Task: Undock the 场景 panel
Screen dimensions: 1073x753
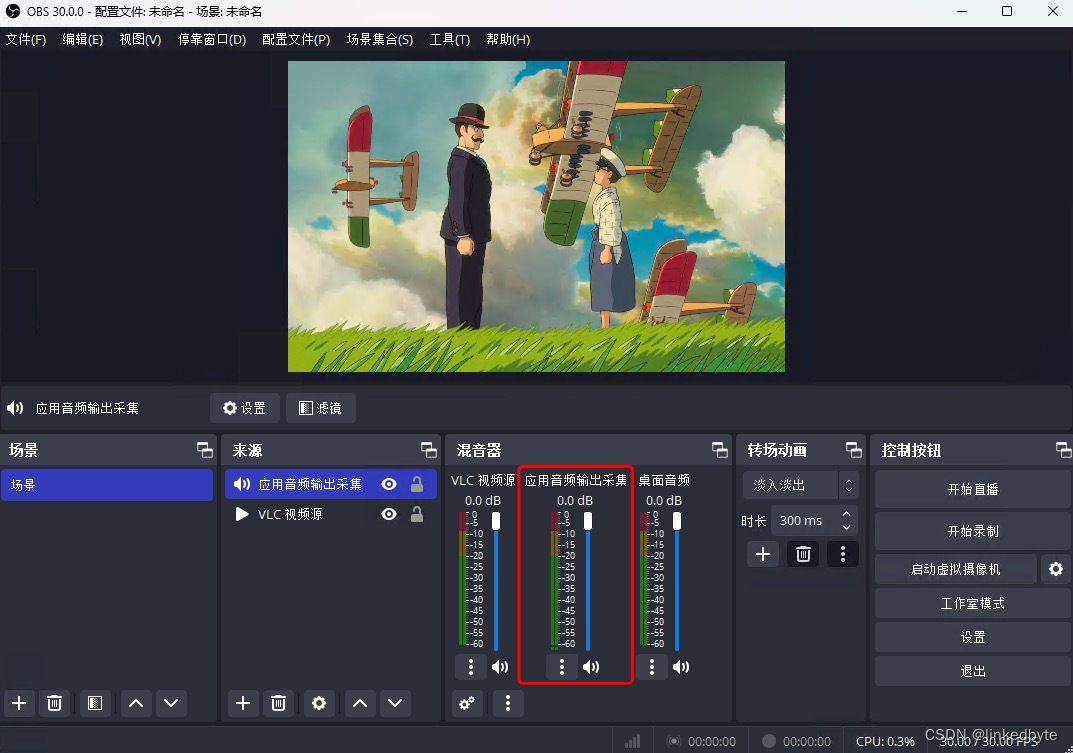Action: coord(205,450)
